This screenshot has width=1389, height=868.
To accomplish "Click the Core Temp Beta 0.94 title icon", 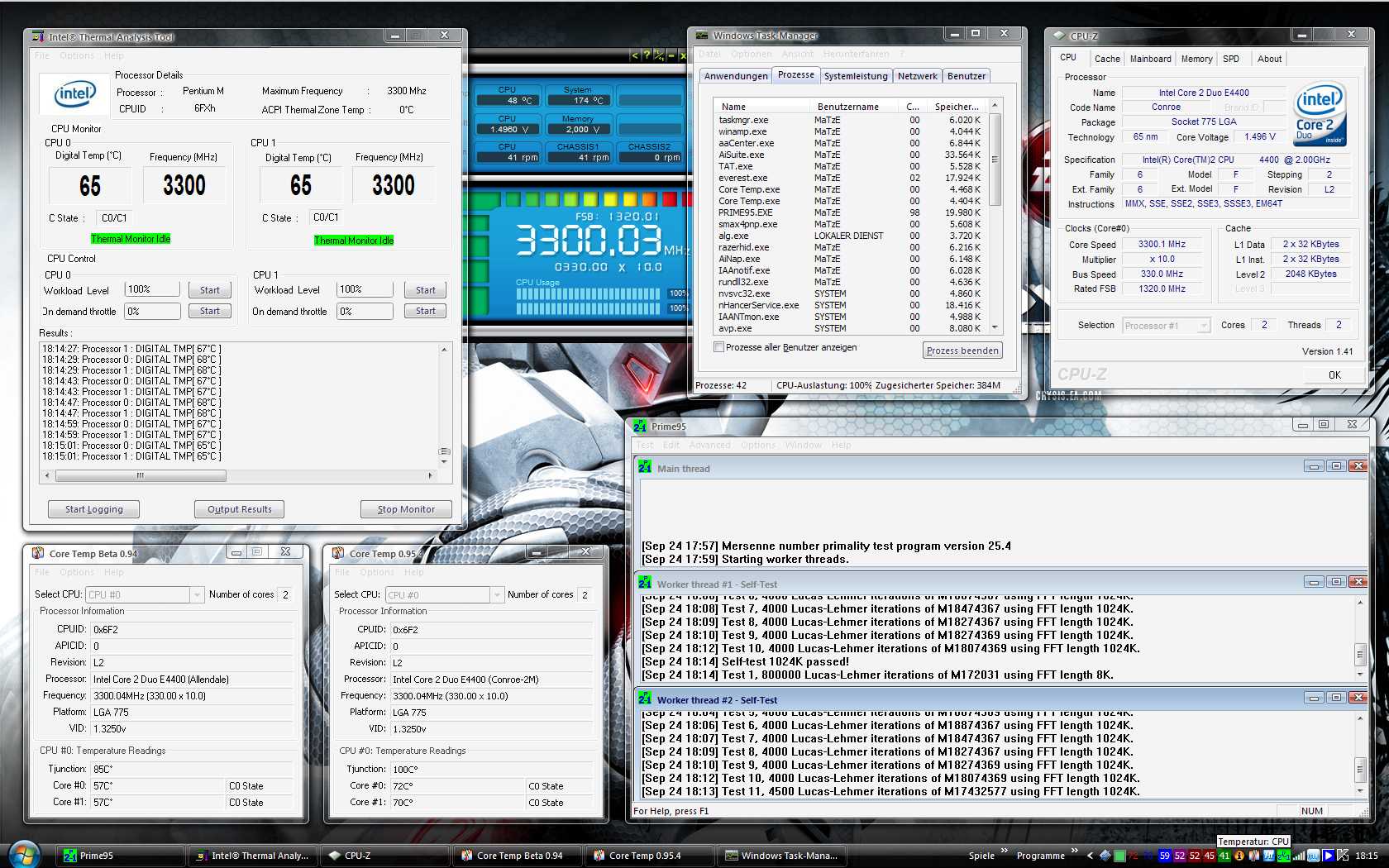I will point(38,553).
